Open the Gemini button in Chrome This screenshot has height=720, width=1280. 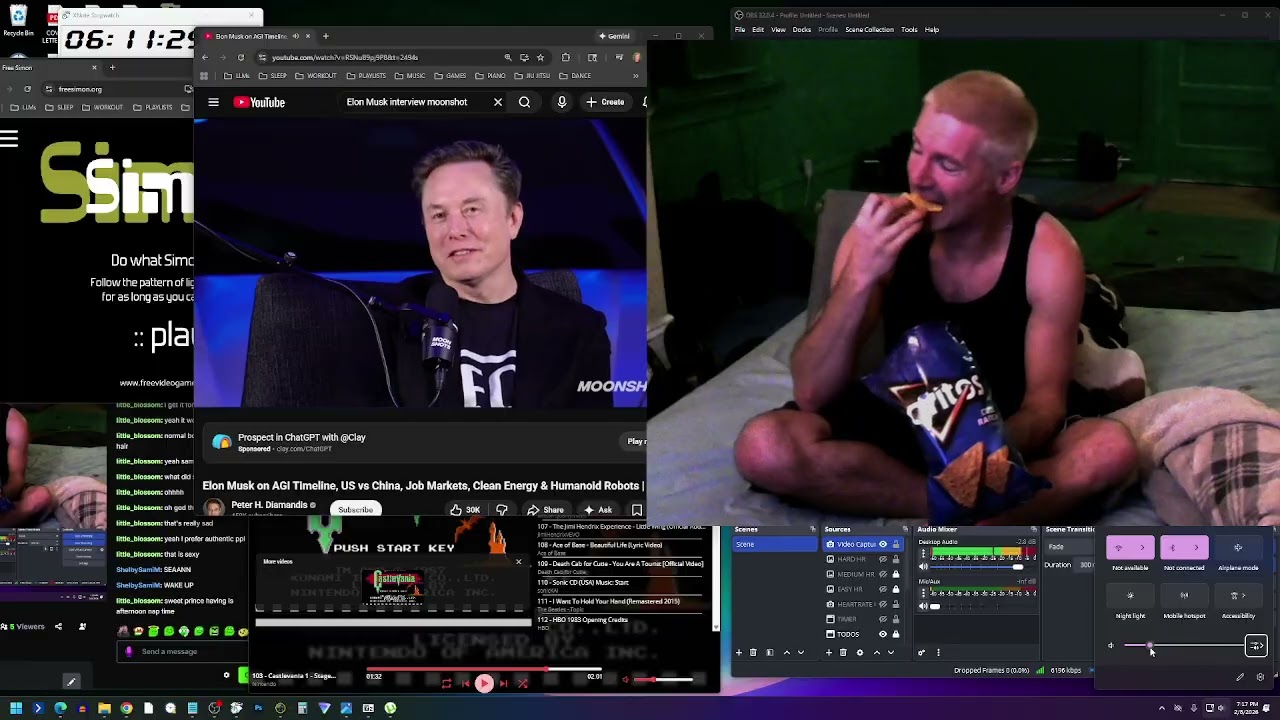[614, 36]
